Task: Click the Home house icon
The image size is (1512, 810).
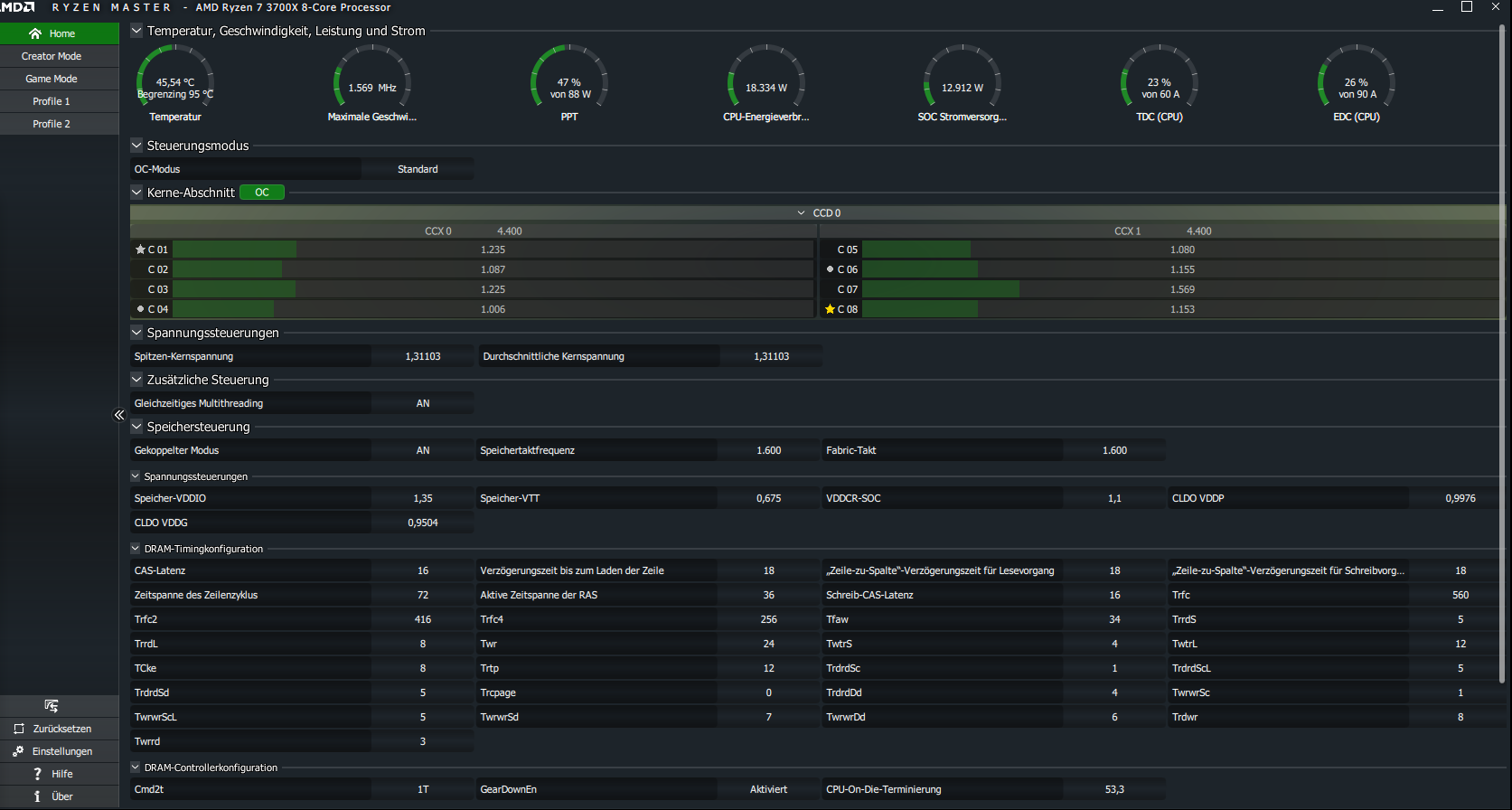Action: (35, 33)
